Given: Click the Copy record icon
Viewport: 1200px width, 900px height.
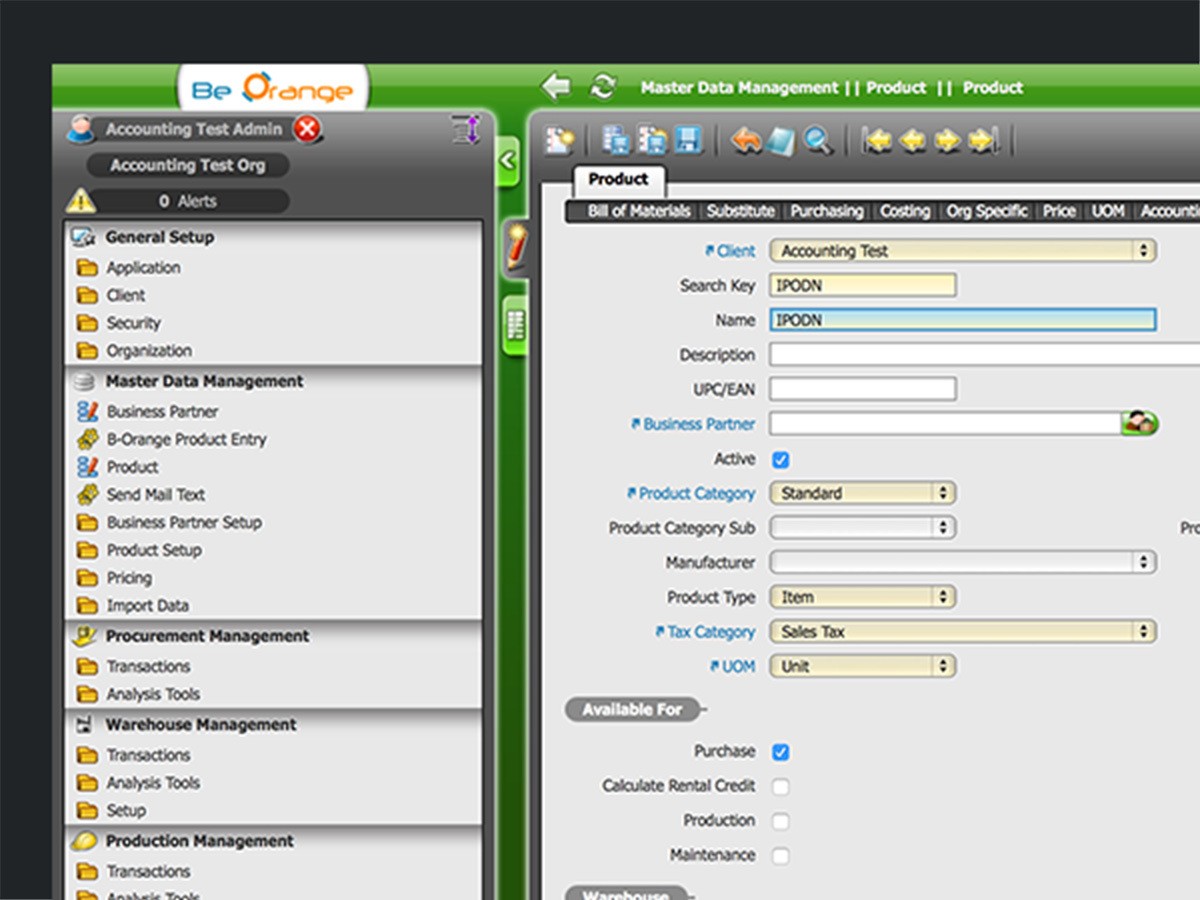Looking at the screenshot, I should point(613,140).
